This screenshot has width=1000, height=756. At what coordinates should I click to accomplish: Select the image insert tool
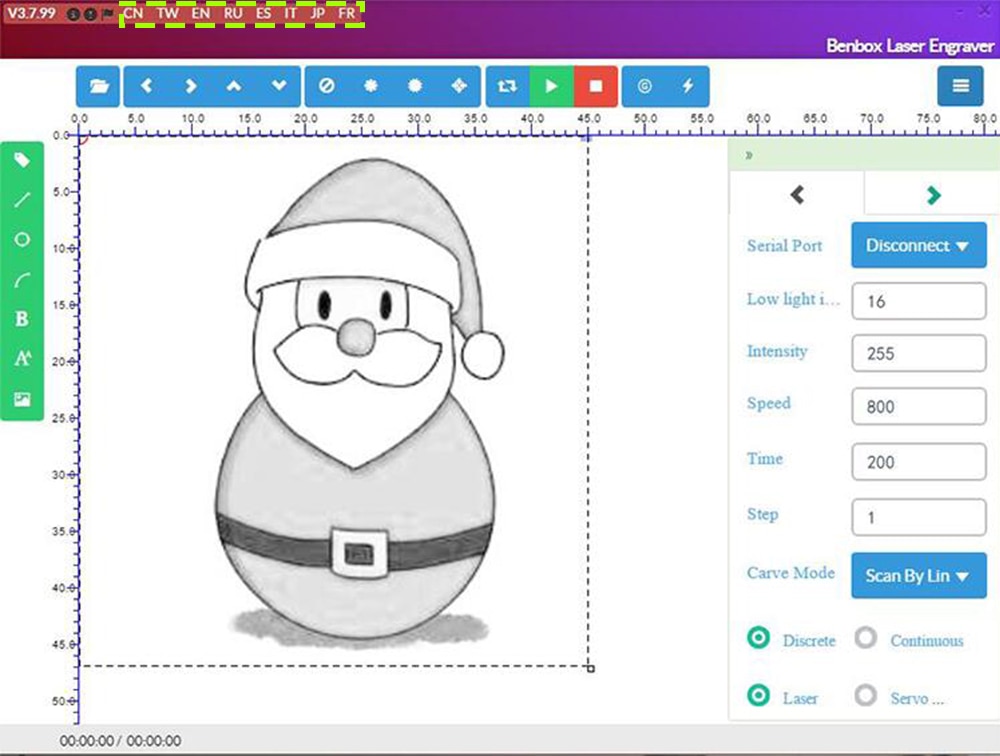[22, 399]
